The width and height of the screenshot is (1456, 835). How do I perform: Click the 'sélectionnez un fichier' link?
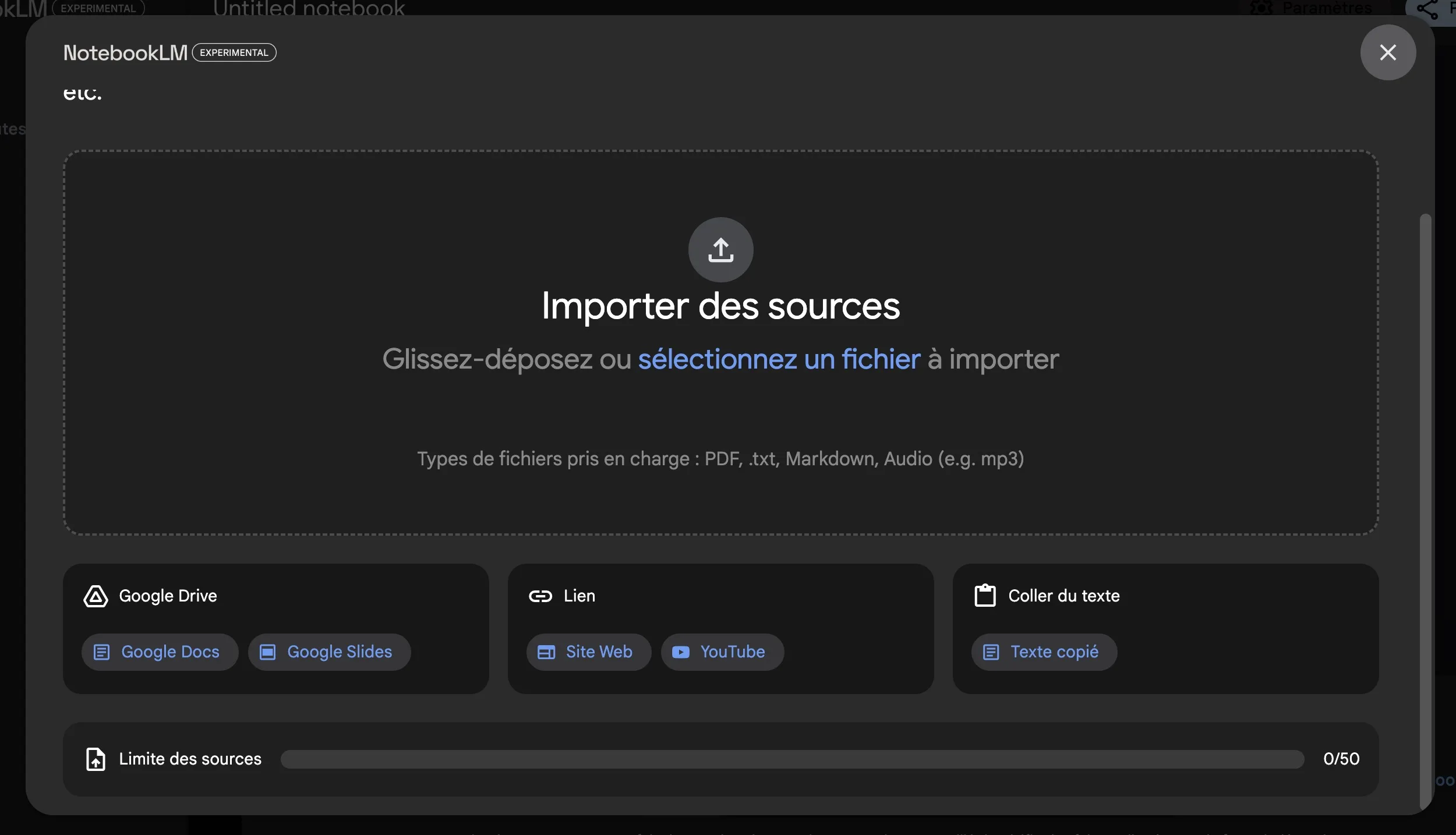(779, 359)
